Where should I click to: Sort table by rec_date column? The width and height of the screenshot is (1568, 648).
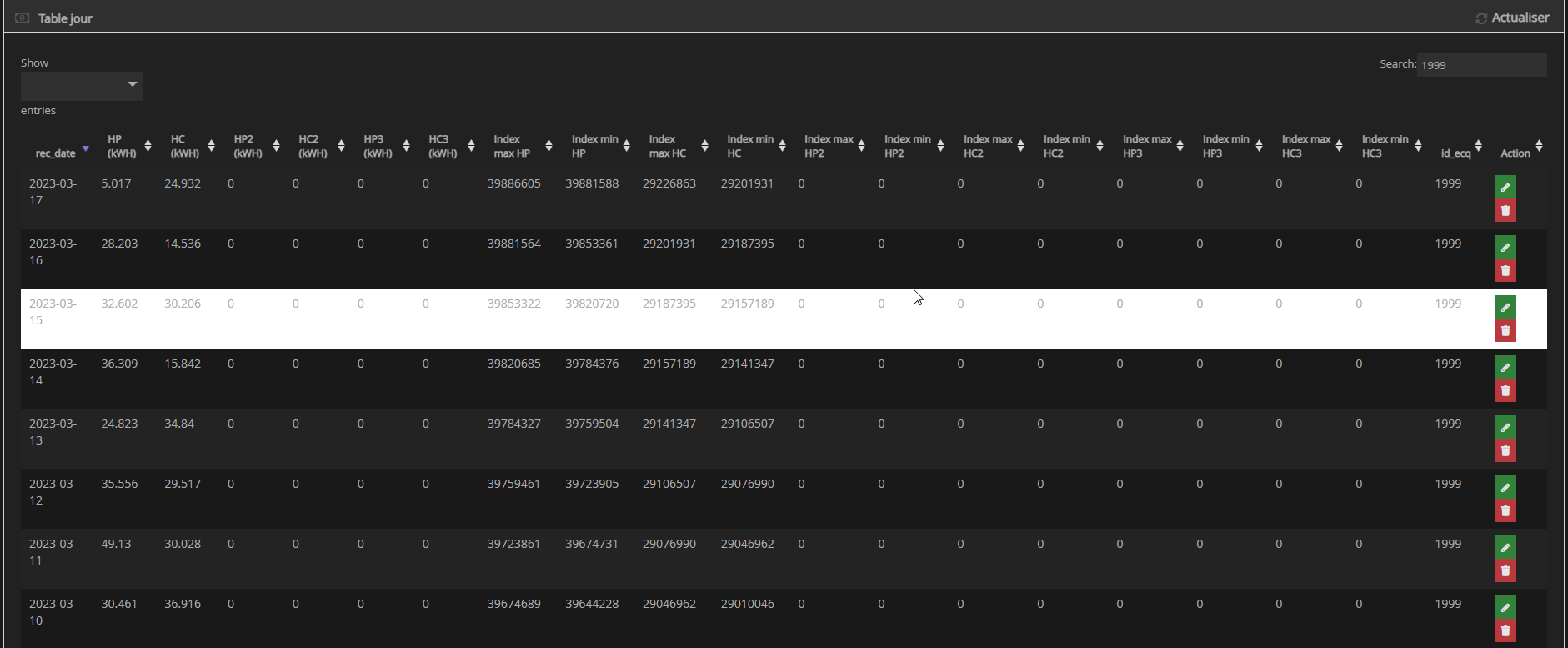pos(56,153)
